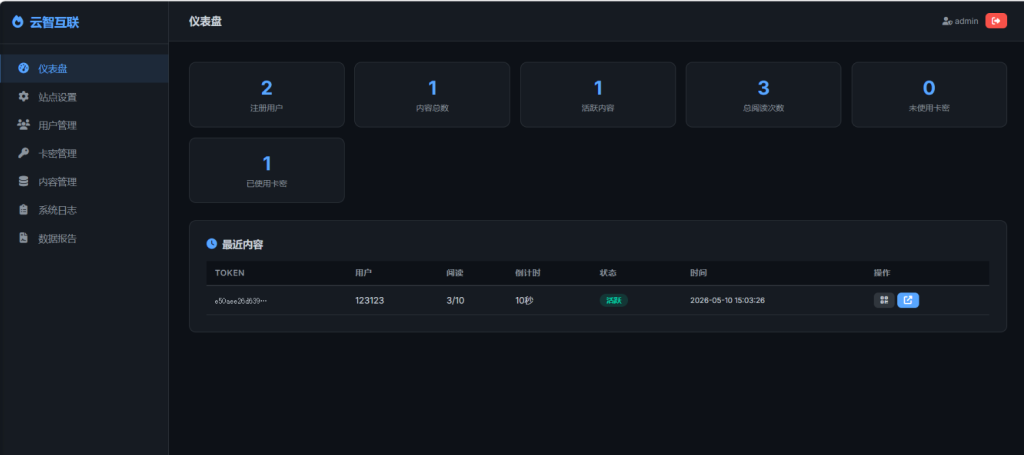Click the 云智互联 brand name
This screenshot has width=1024, height=455.
54,22
